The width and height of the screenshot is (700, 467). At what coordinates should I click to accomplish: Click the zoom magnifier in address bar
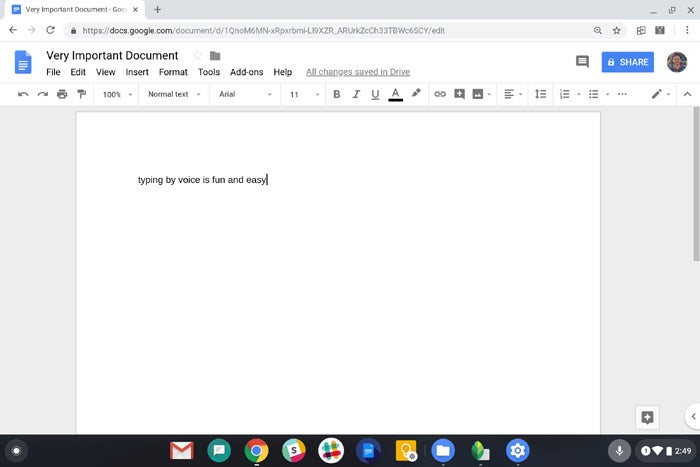598,30
